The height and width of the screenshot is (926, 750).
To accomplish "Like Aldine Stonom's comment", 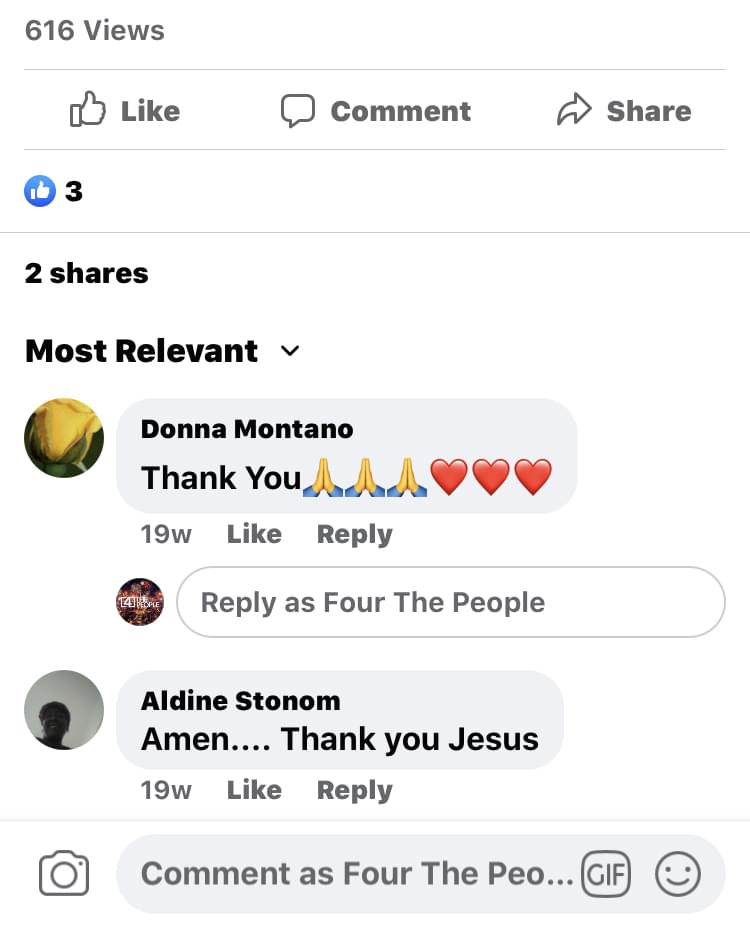I will point(254,790).
